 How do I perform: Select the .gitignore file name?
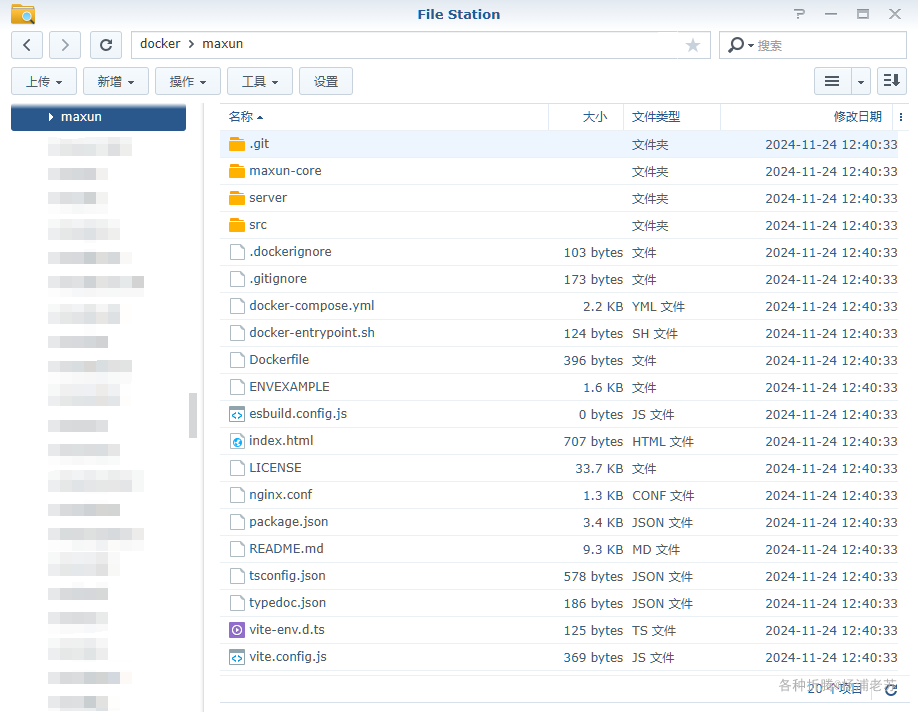pos(278,279)
